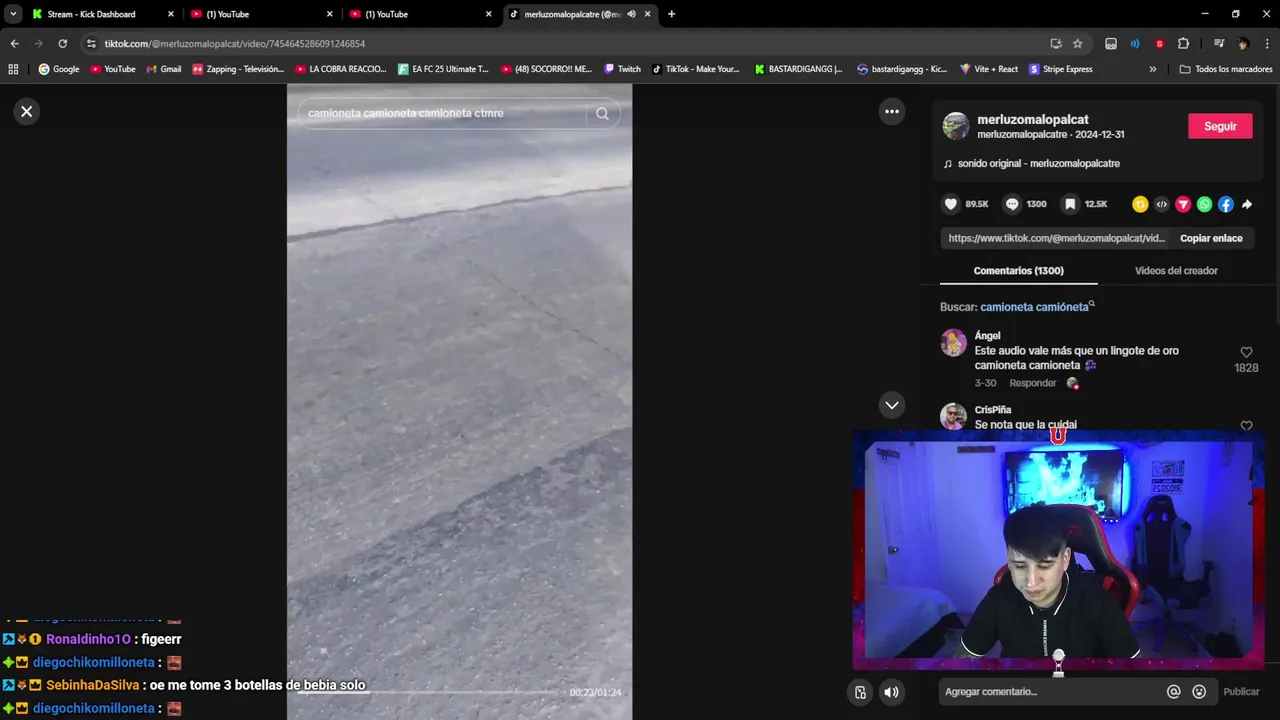Image resolution: width=1280 pixels, height=720 pixels.
Task: Open comments via the speech bubble icon
Action: [1012, 204]
